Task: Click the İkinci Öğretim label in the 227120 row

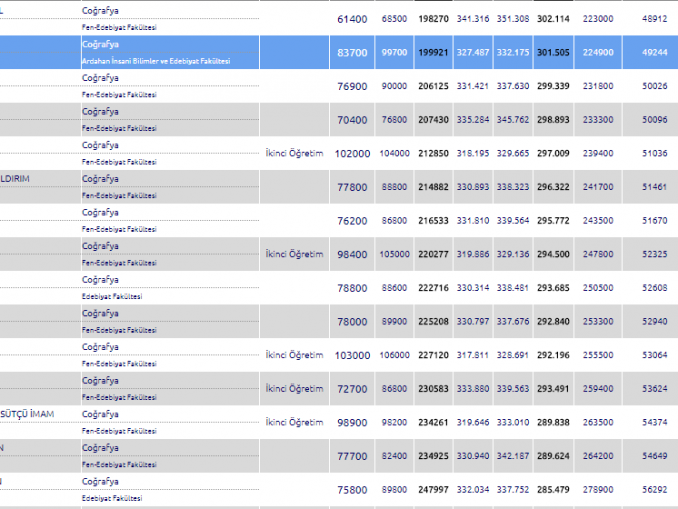Action: click(294, 354)
